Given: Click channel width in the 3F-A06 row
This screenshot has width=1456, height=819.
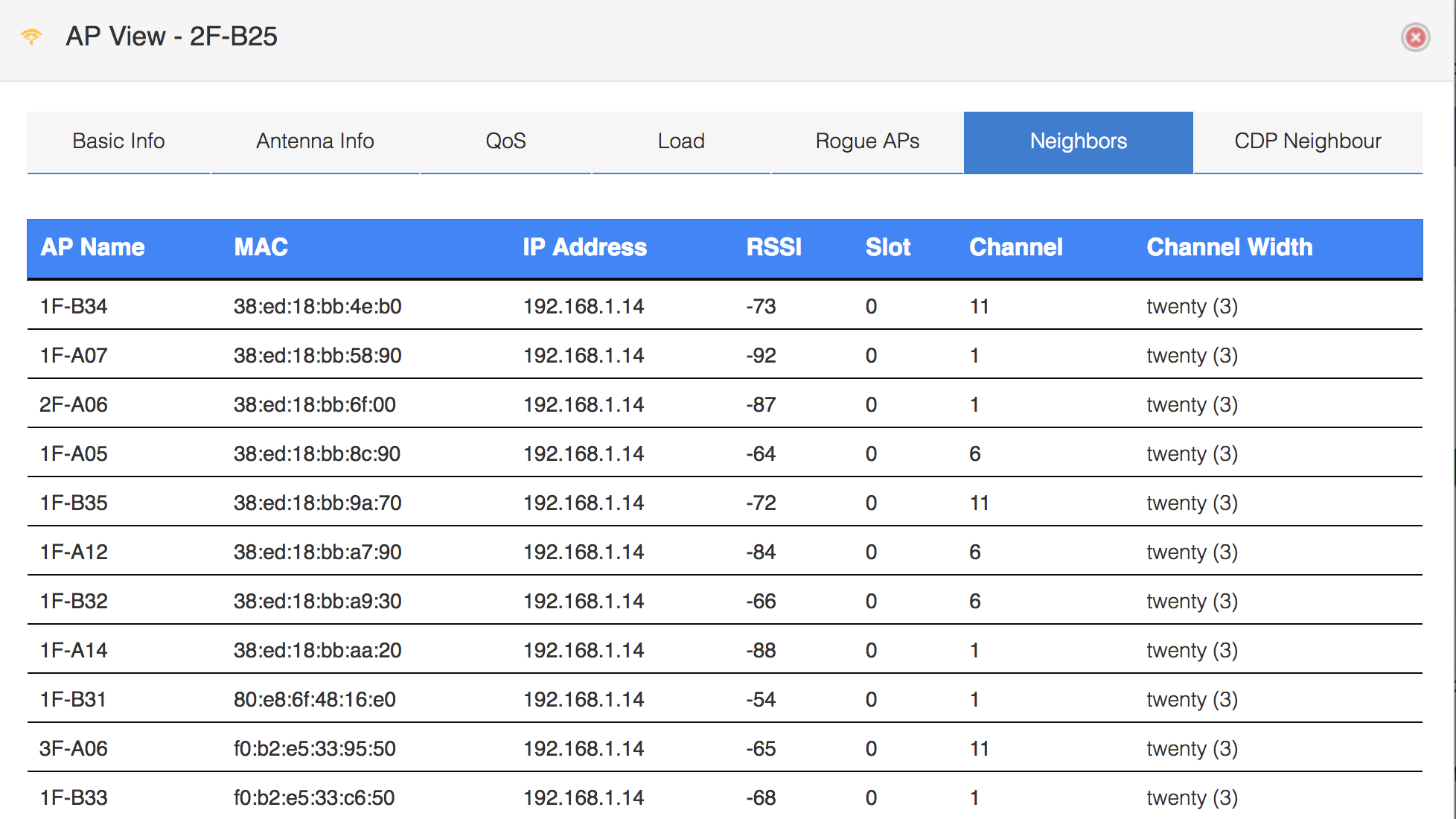Looking at the screenshot, I should (1192, 748).
